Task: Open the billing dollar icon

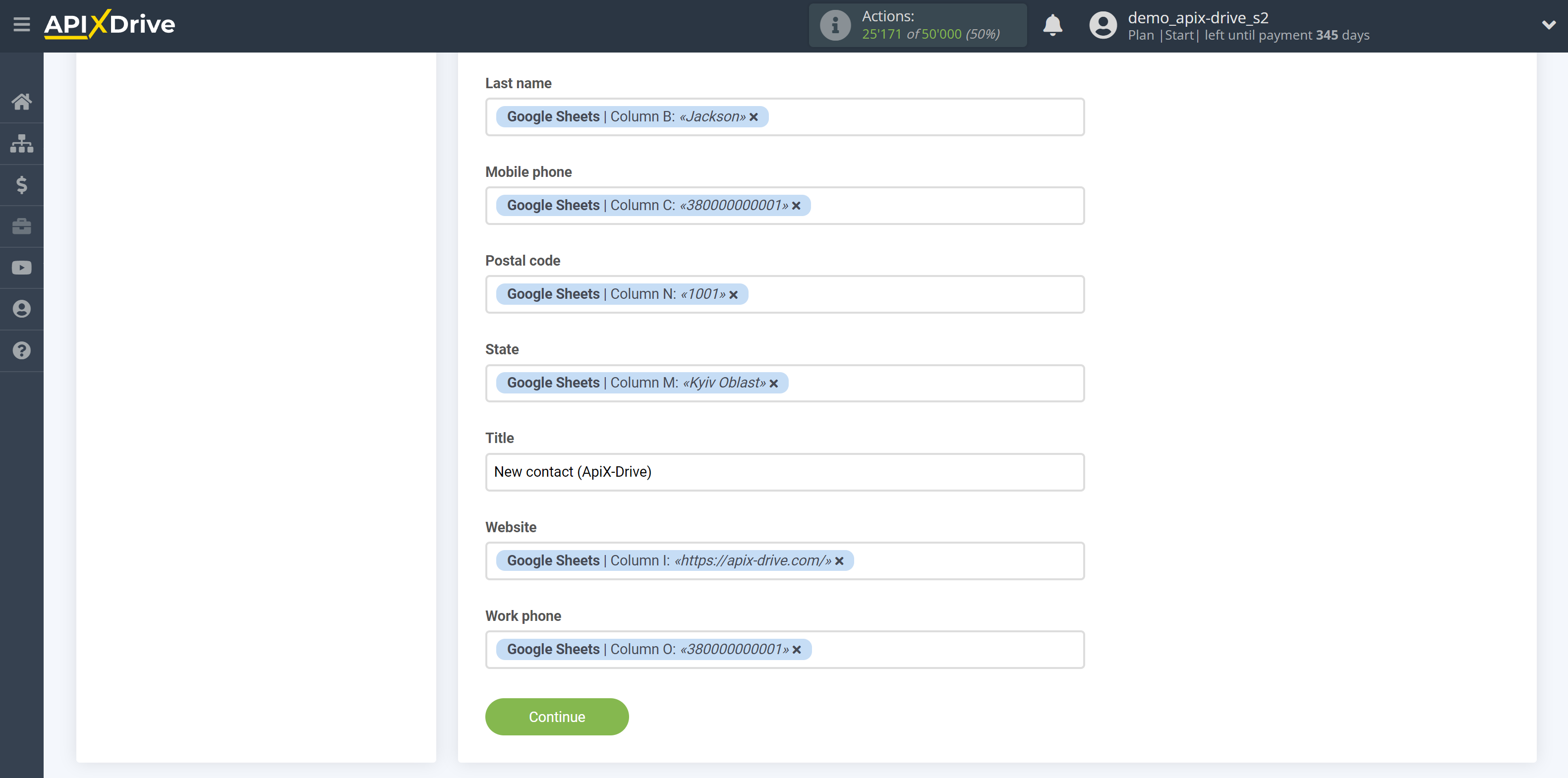Action: [22, 185]
